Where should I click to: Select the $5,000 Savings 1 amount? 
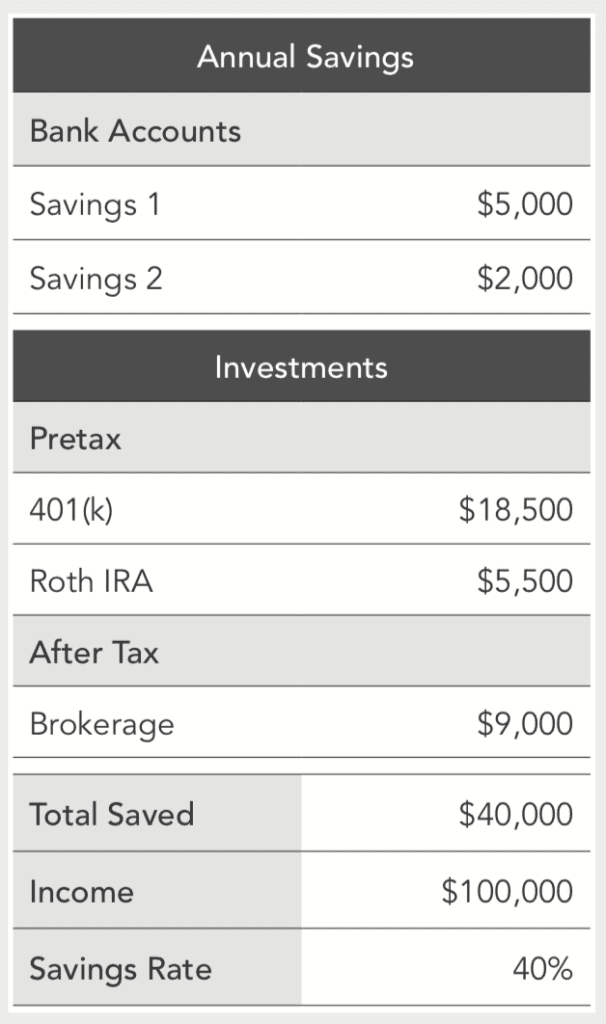[x=524, y=205]
